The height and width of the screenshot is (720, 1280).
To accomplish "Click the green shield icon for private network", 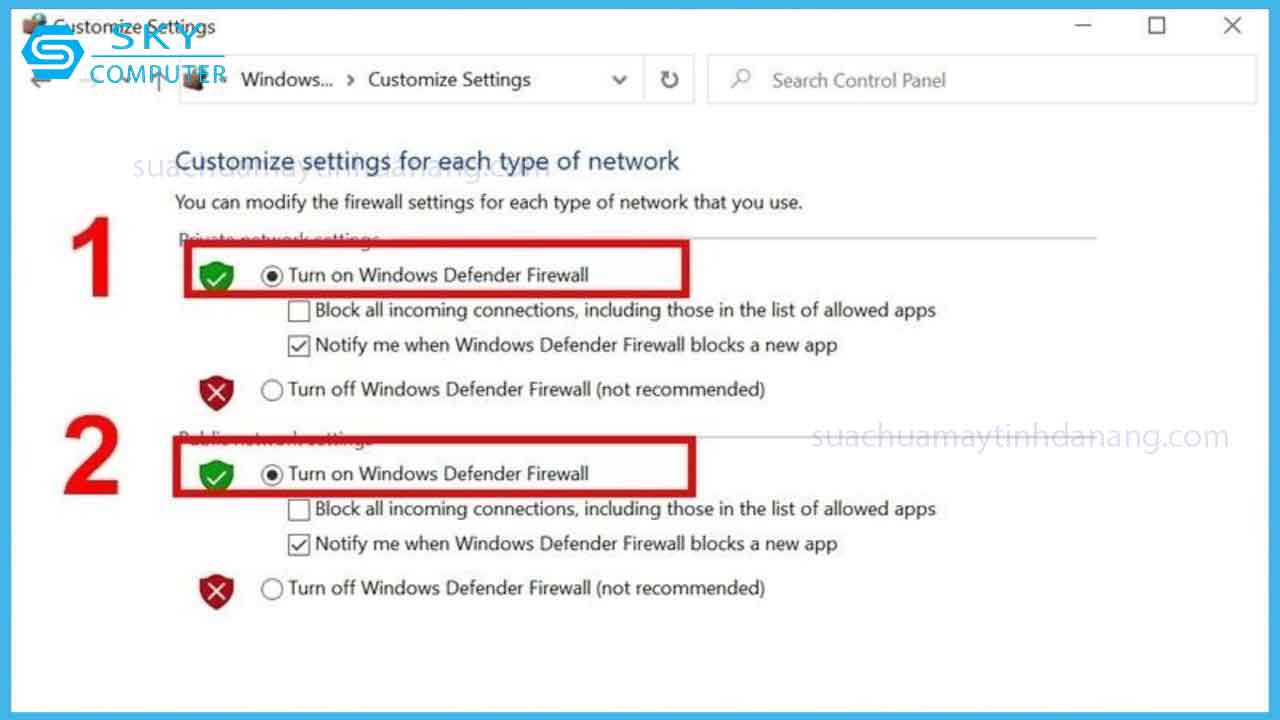I will pos(216,275).
